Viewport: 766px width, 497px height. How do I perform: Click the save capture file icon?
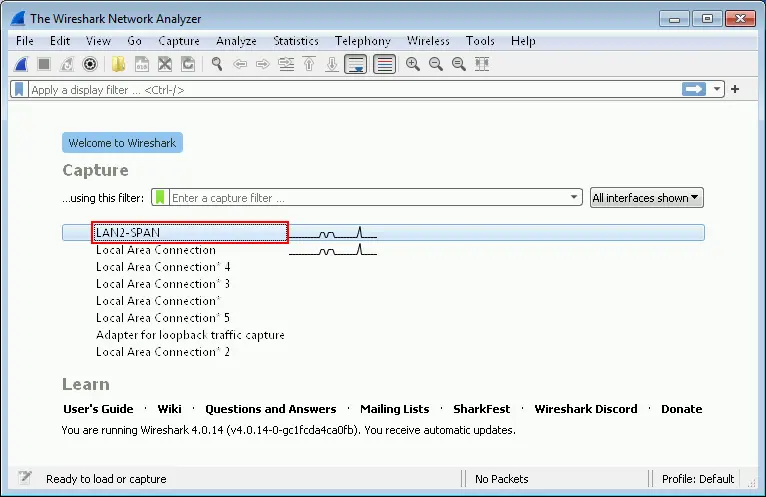tap(142, 64)
